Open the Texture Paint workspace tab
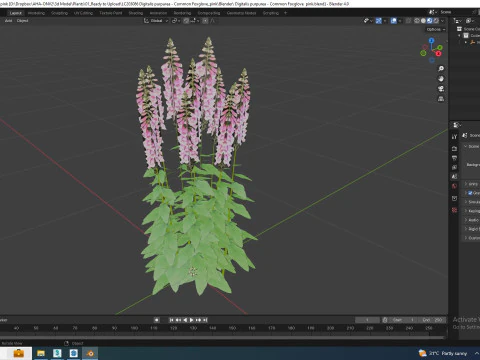This screenshot has height=360, width=480. [111, 13]
